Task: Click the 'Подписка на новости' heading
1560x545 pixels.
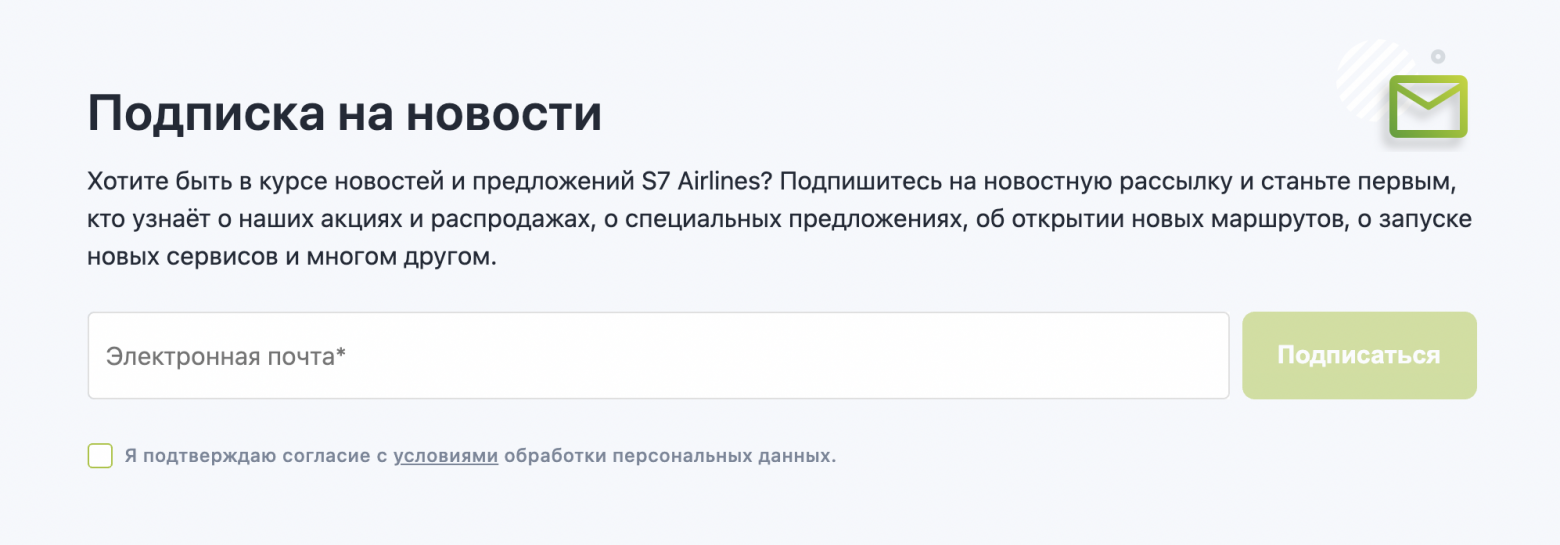Action: pos(345,114)
